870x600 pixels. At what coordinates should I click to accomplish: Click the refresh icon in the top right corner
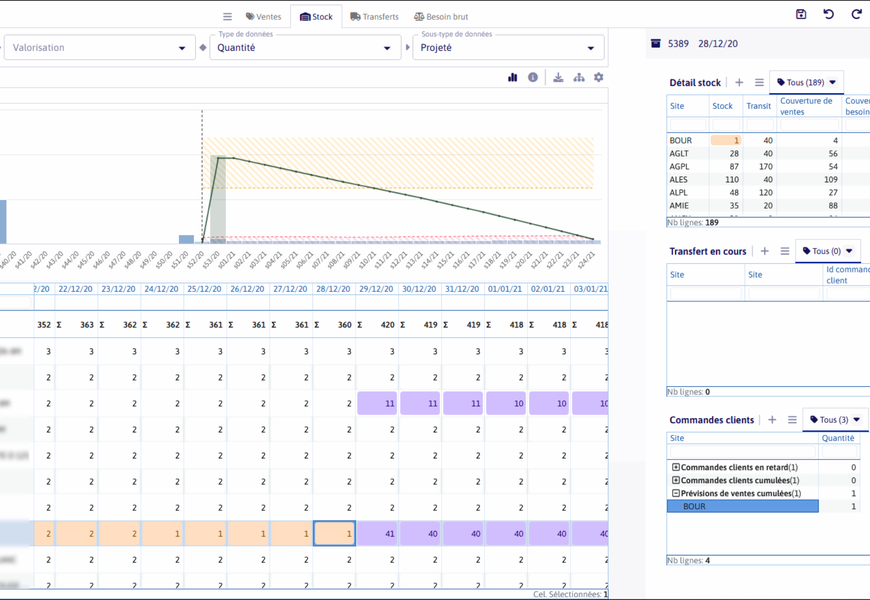[856, 14]
